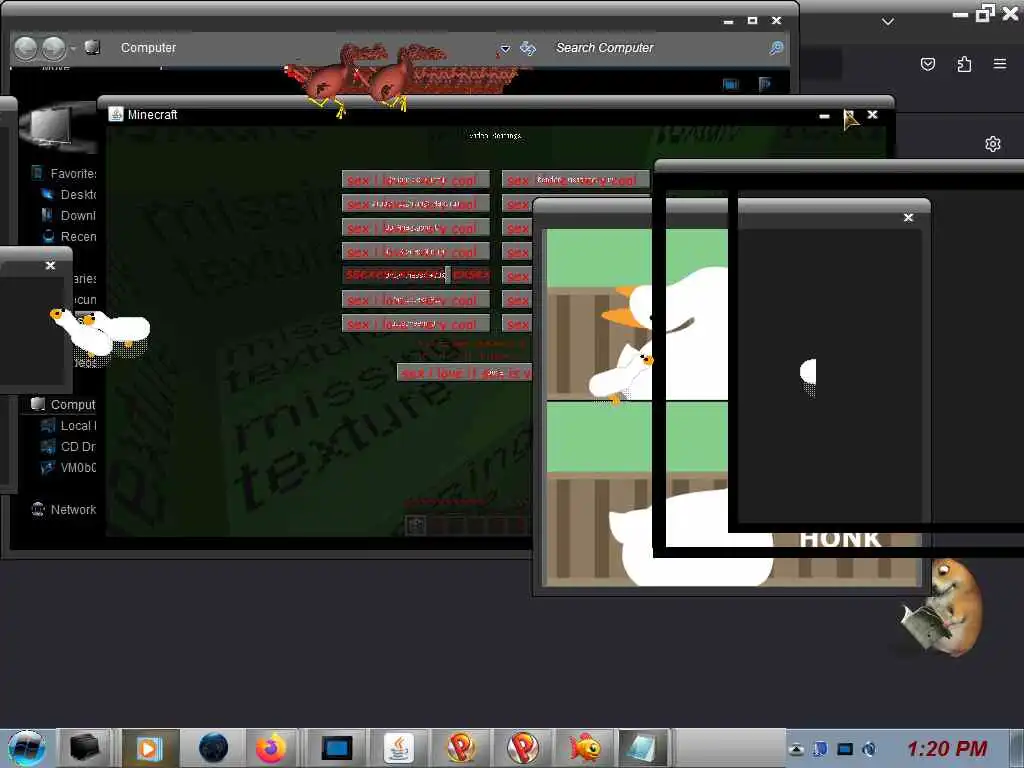Adjust the slider in Minecraft video settings

415,275
